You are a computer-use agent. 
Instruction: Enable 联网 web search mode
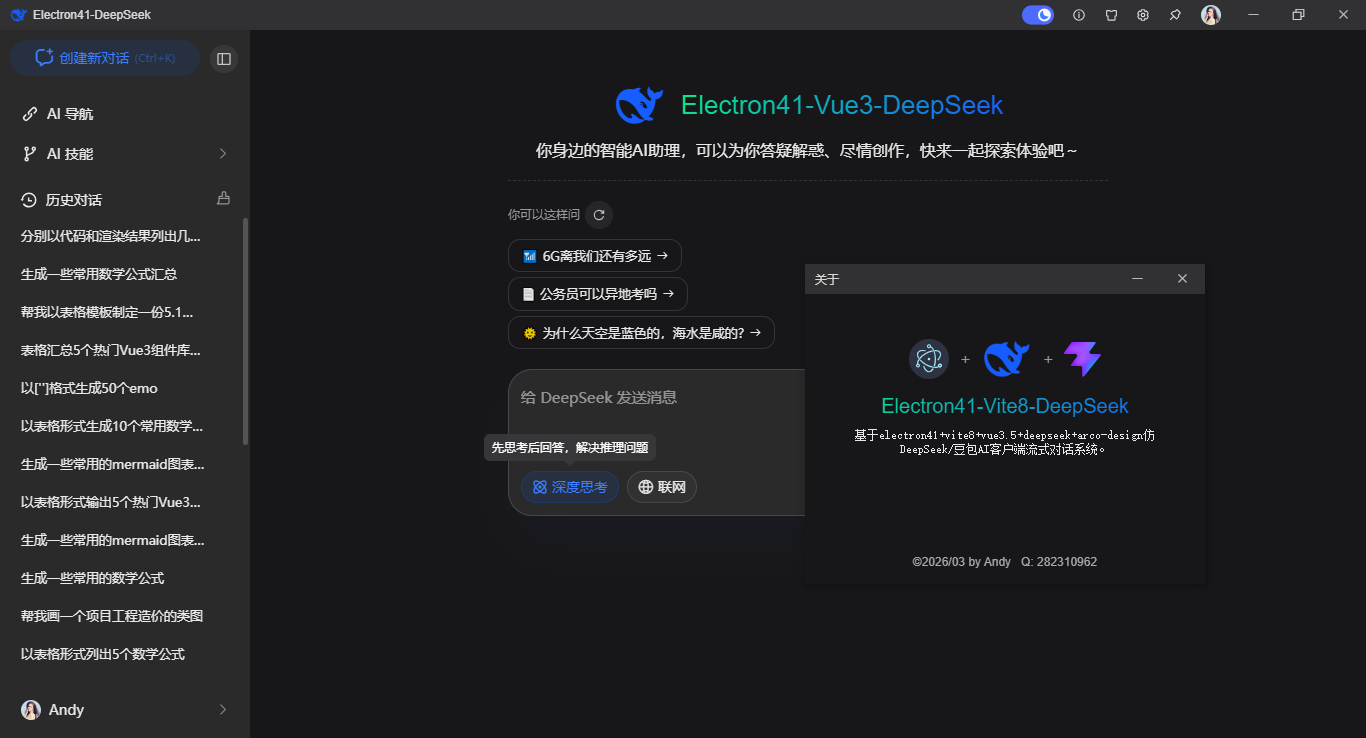click(x=661, y=487)
